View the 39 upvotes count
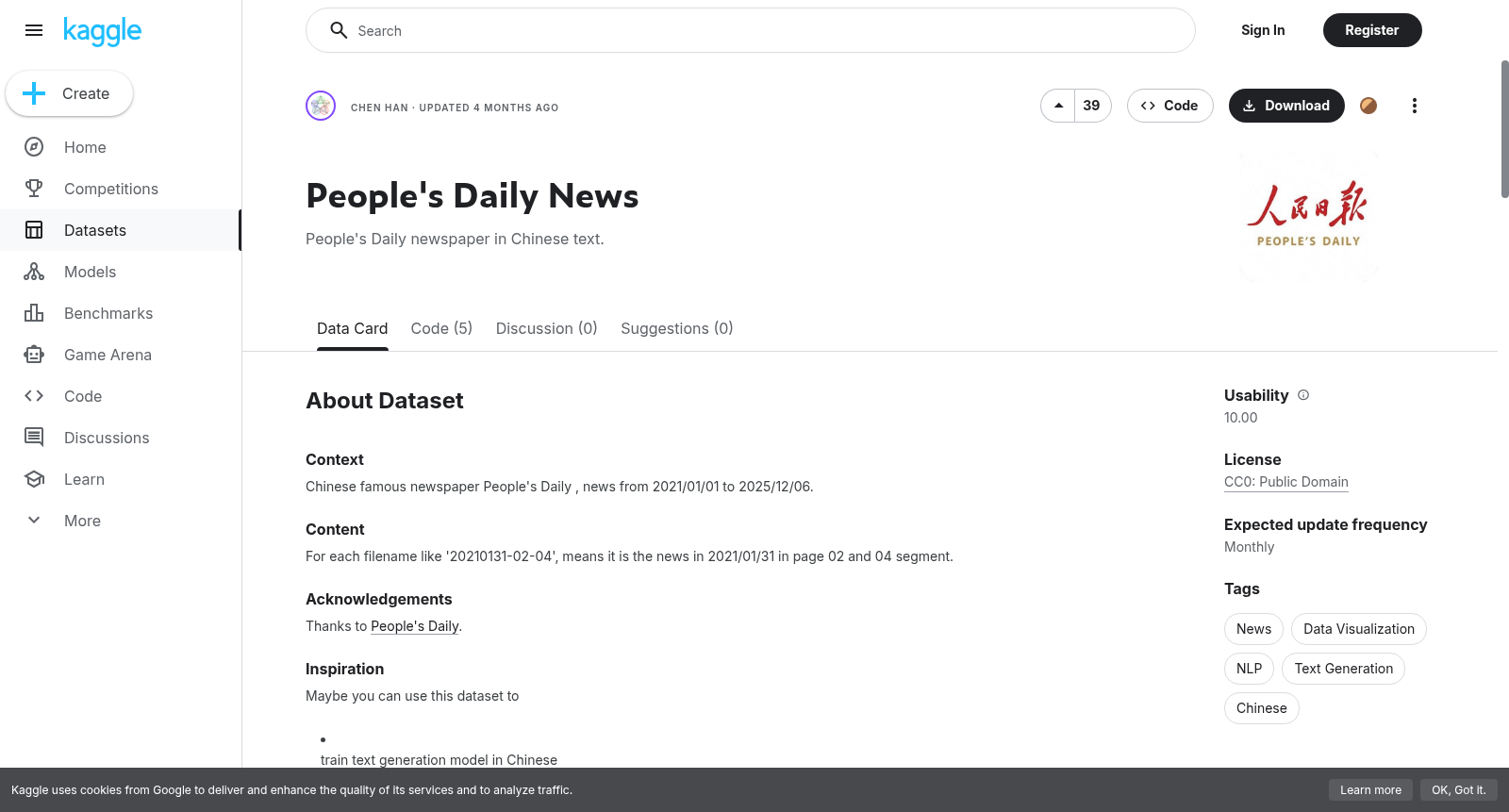Image resolution: width=1509 pixels, height=812 pixels. coord(1092,106)
